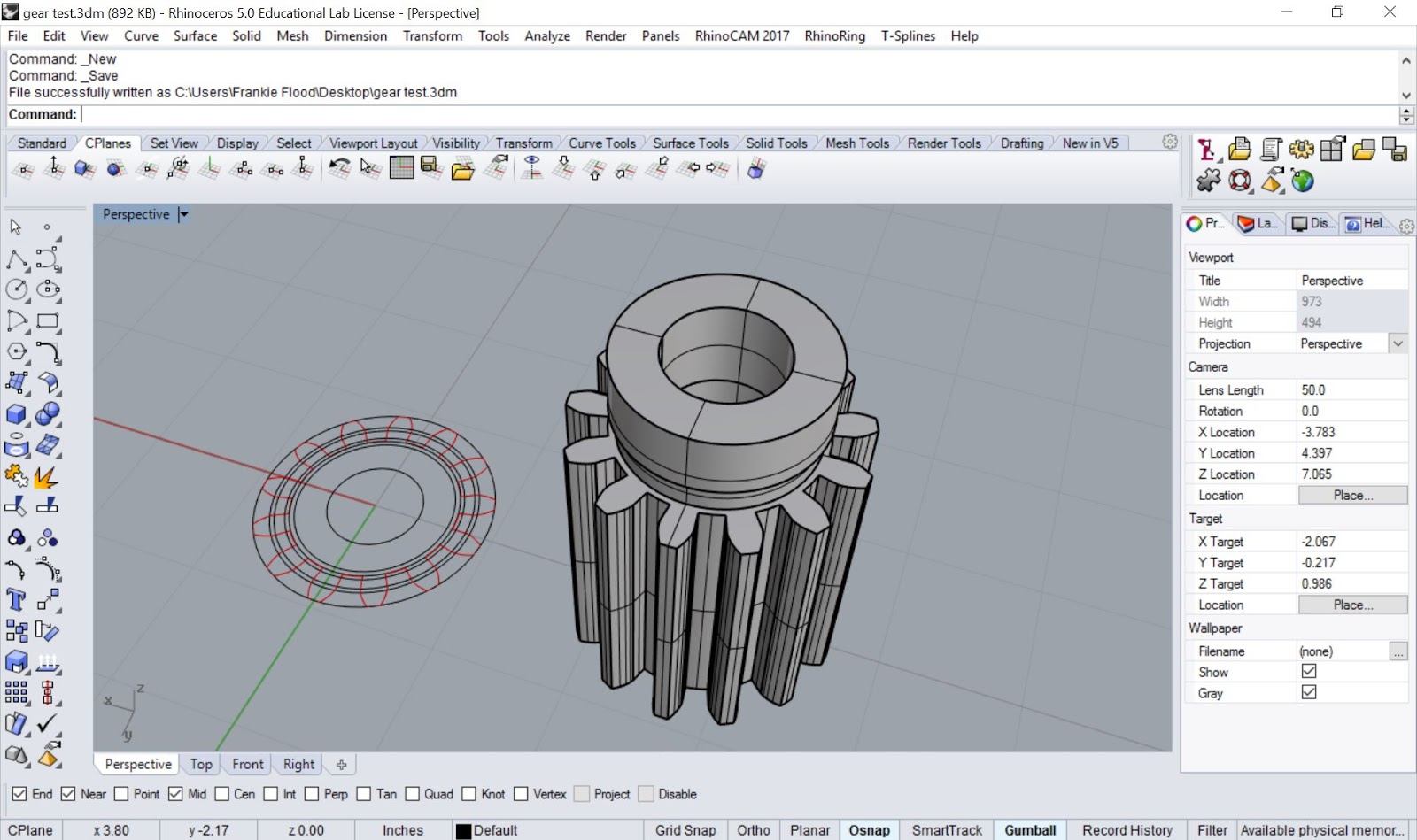The width and height of the screenshot is (1417, 840).
Task: Click the black Default layer color swatch
Action: click(463, 831)
